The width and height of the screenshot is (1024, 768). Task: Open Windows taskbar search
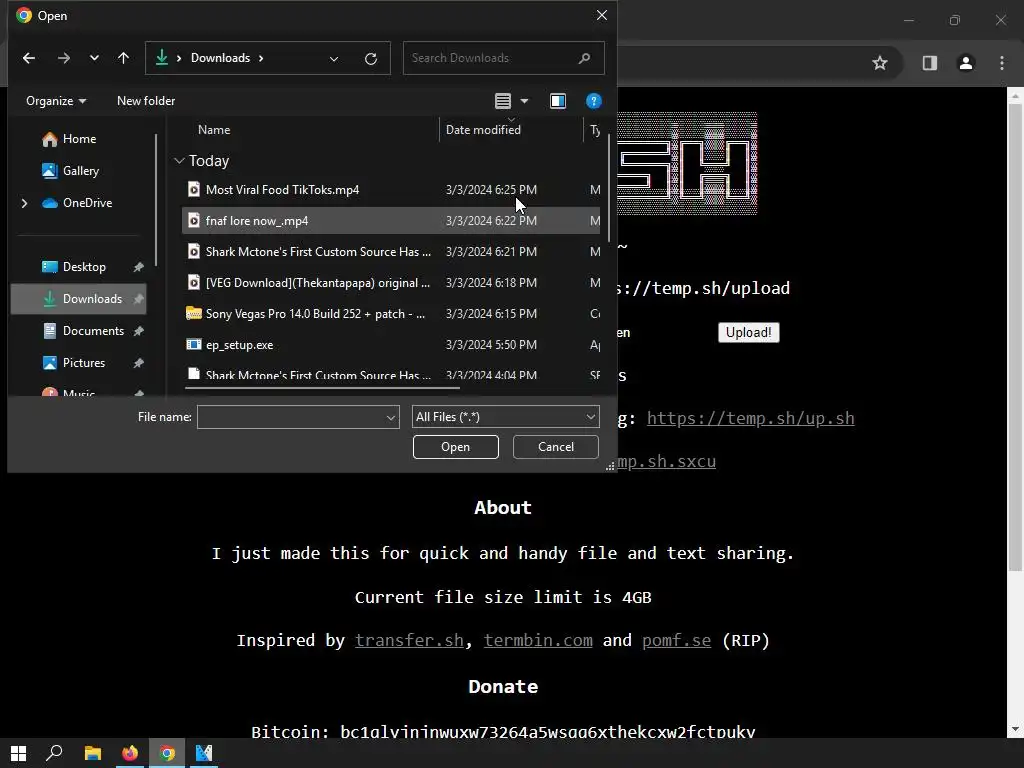click(x=54, y=753)
